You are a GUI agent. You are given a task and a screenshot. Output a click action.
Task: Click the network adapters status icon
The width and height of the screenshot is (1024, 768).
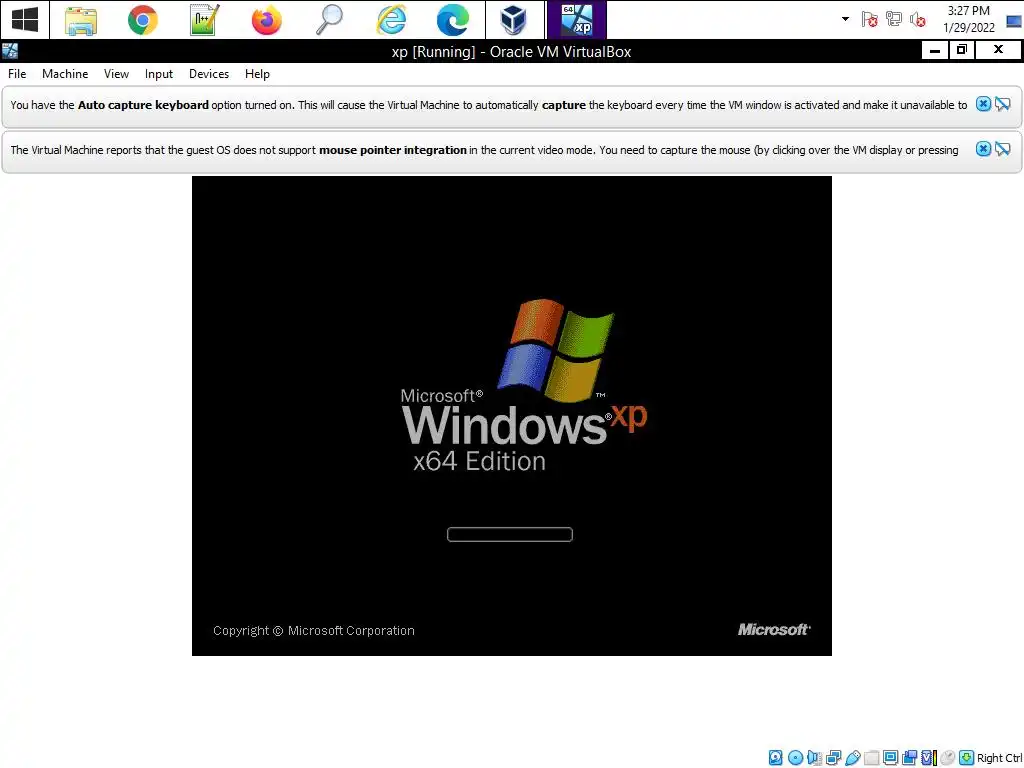coord(833,758)
